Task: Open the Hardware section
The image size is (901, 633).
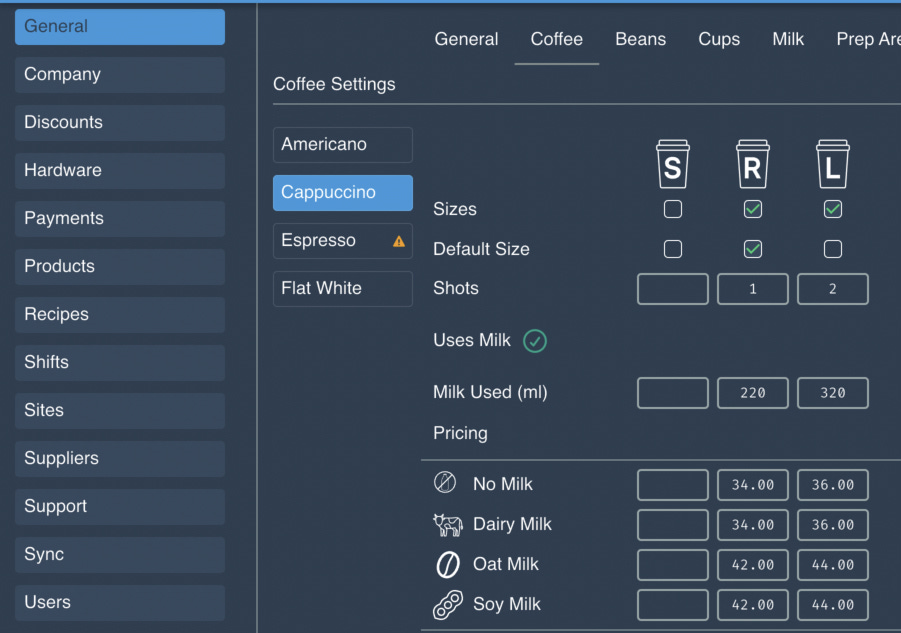Action: [120, 171]
